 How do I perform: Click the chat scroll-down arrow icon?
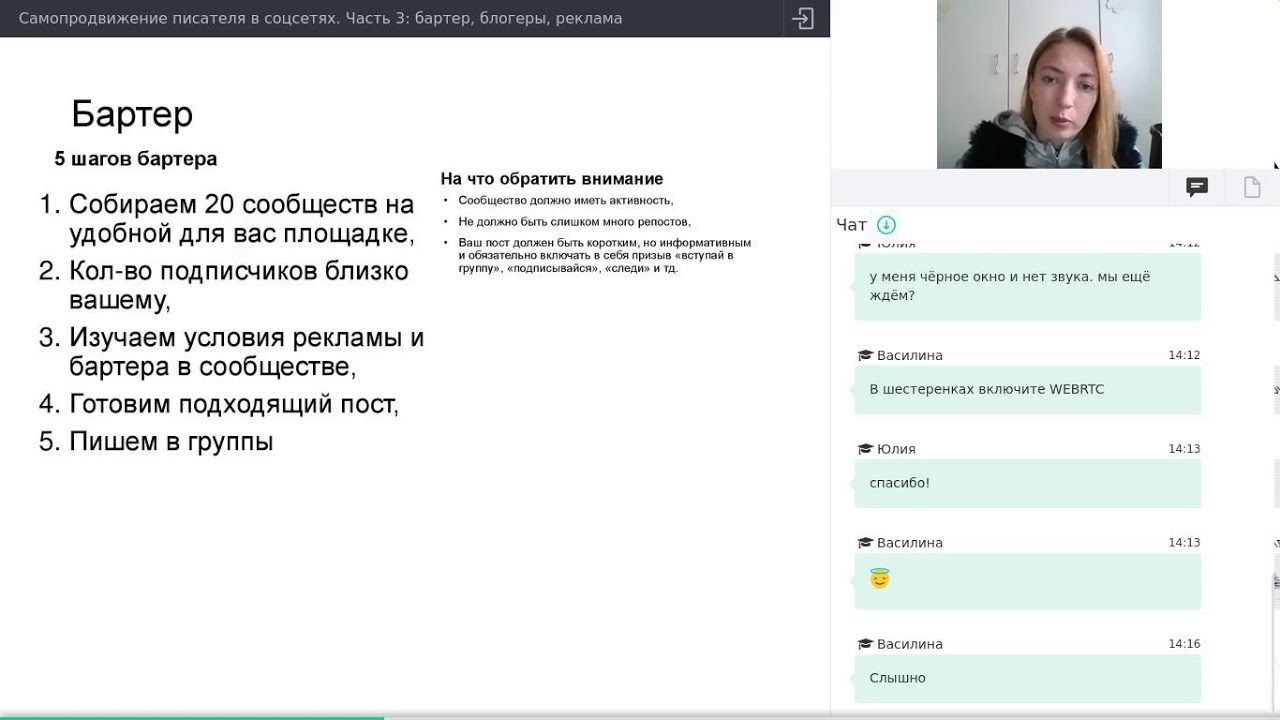886,225
